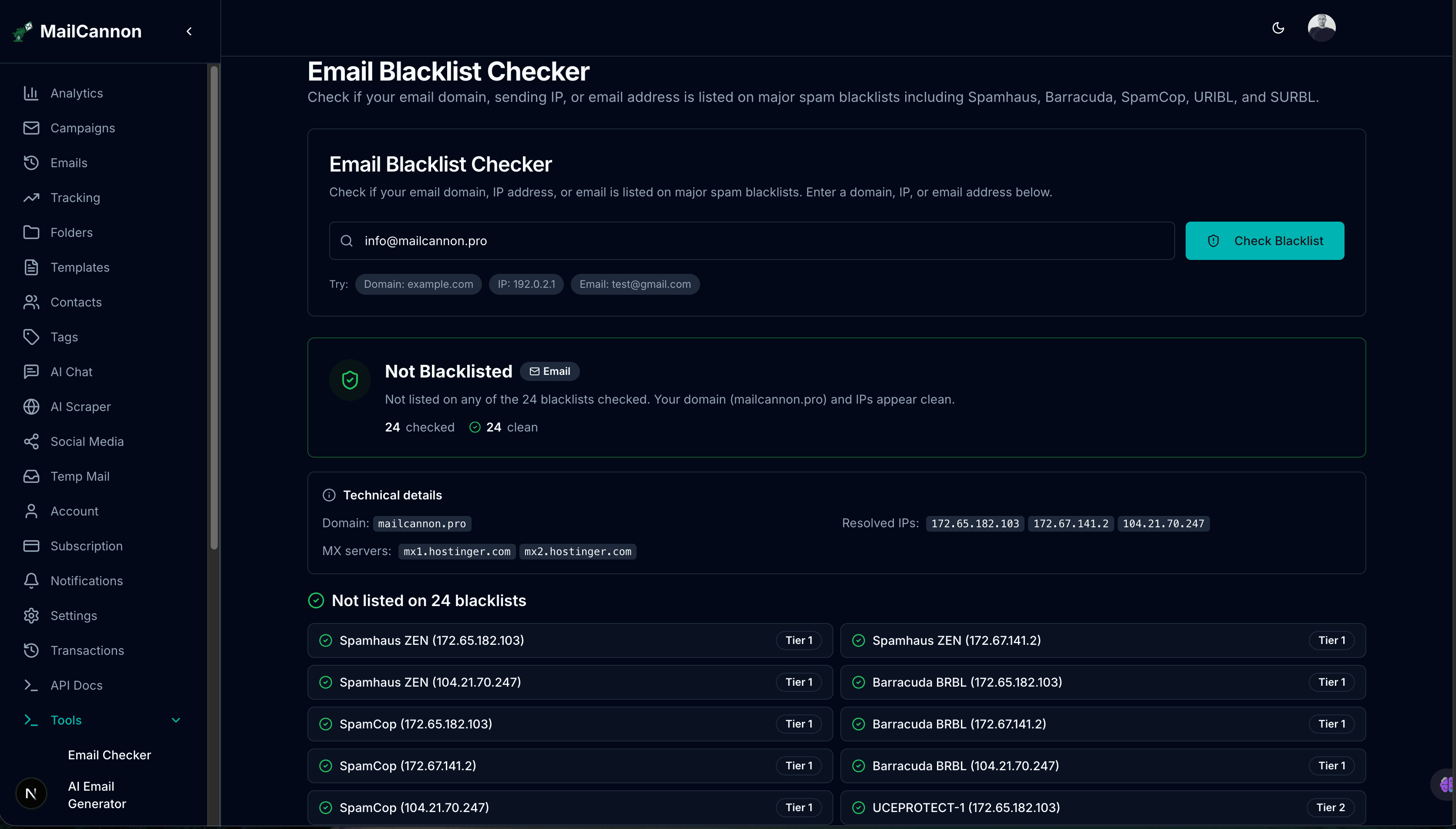Viewport: 1456px width, 829px height.
Task: Open AI Email Generator tool
Action: click(97, 795)
